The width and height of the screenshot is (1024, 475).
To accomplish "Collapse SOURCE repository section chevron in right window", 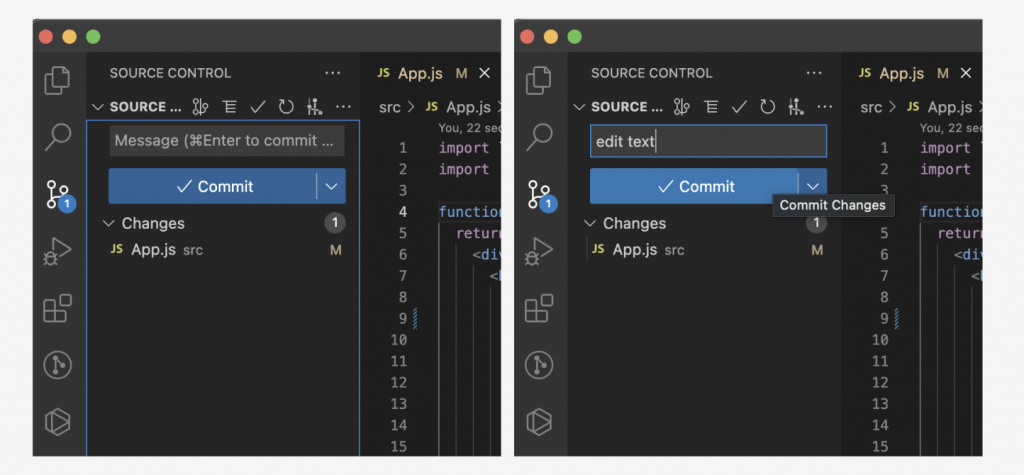I will (x=579, y=107).
